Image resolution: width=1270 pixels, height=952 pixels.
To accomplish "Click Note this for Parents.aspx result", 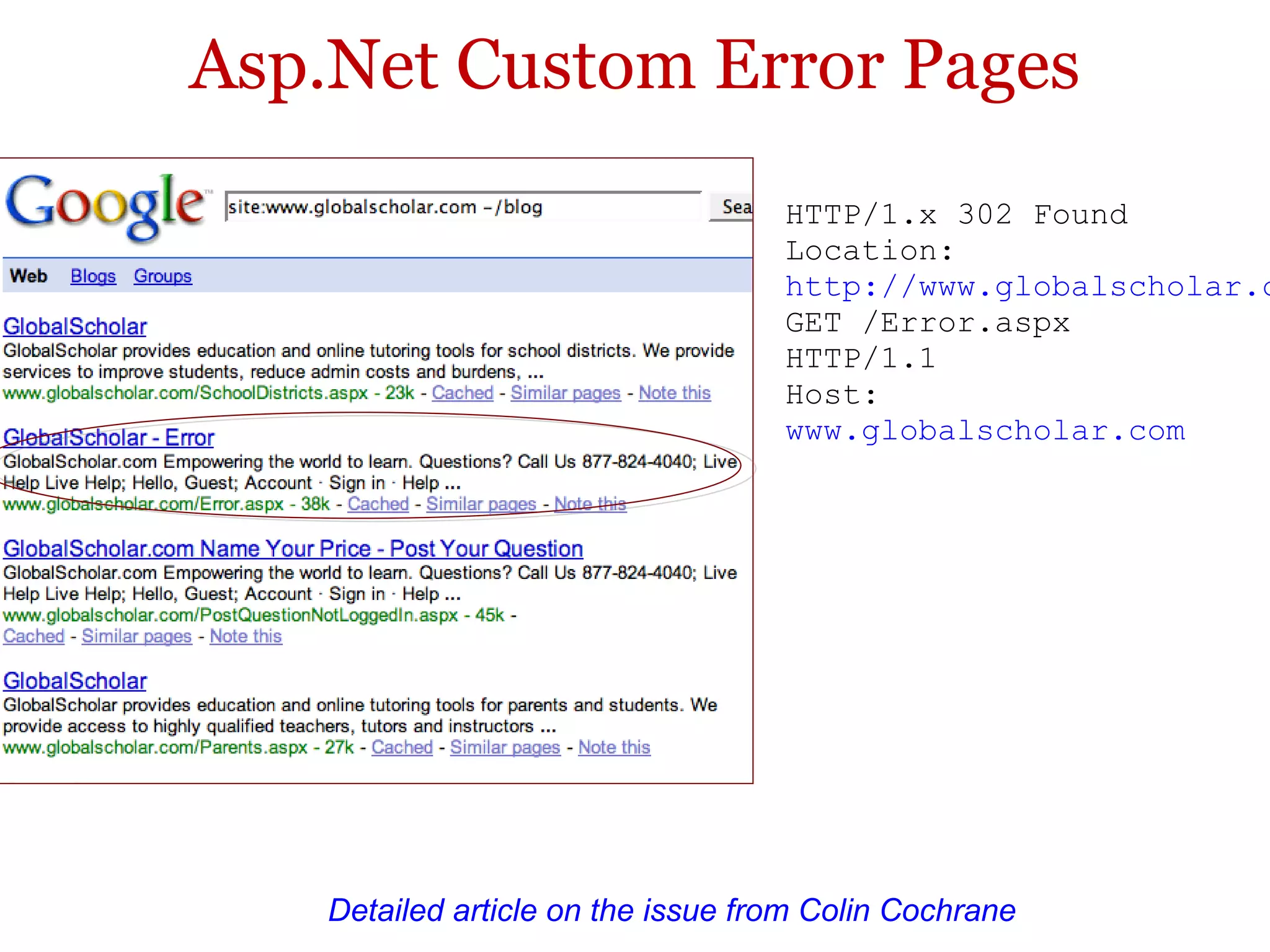I will click(x=615, y=747).
